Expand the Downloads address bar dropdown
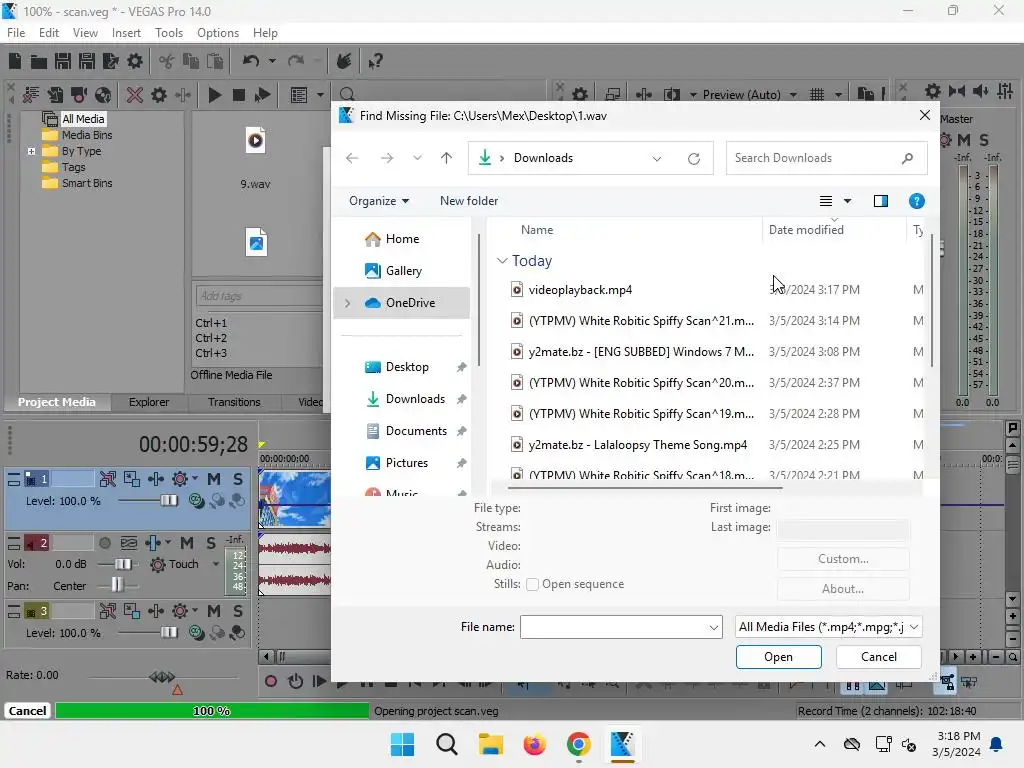 (657, 159)
